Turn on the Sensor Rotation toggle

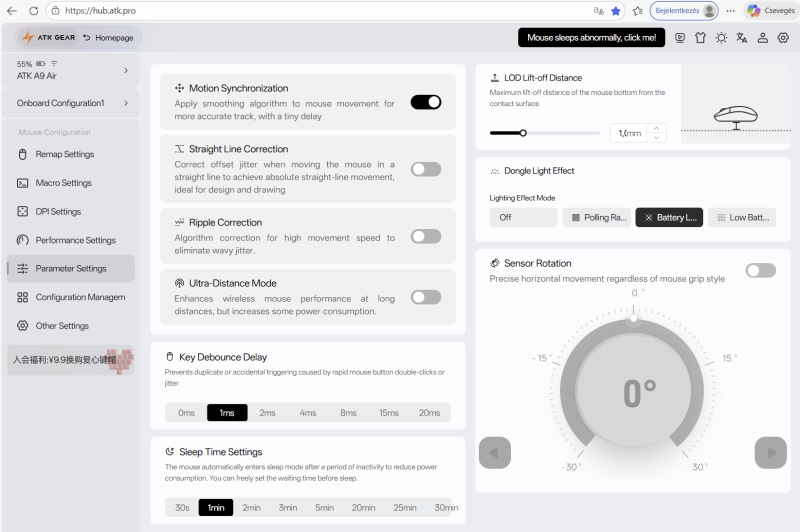[760, 270]
